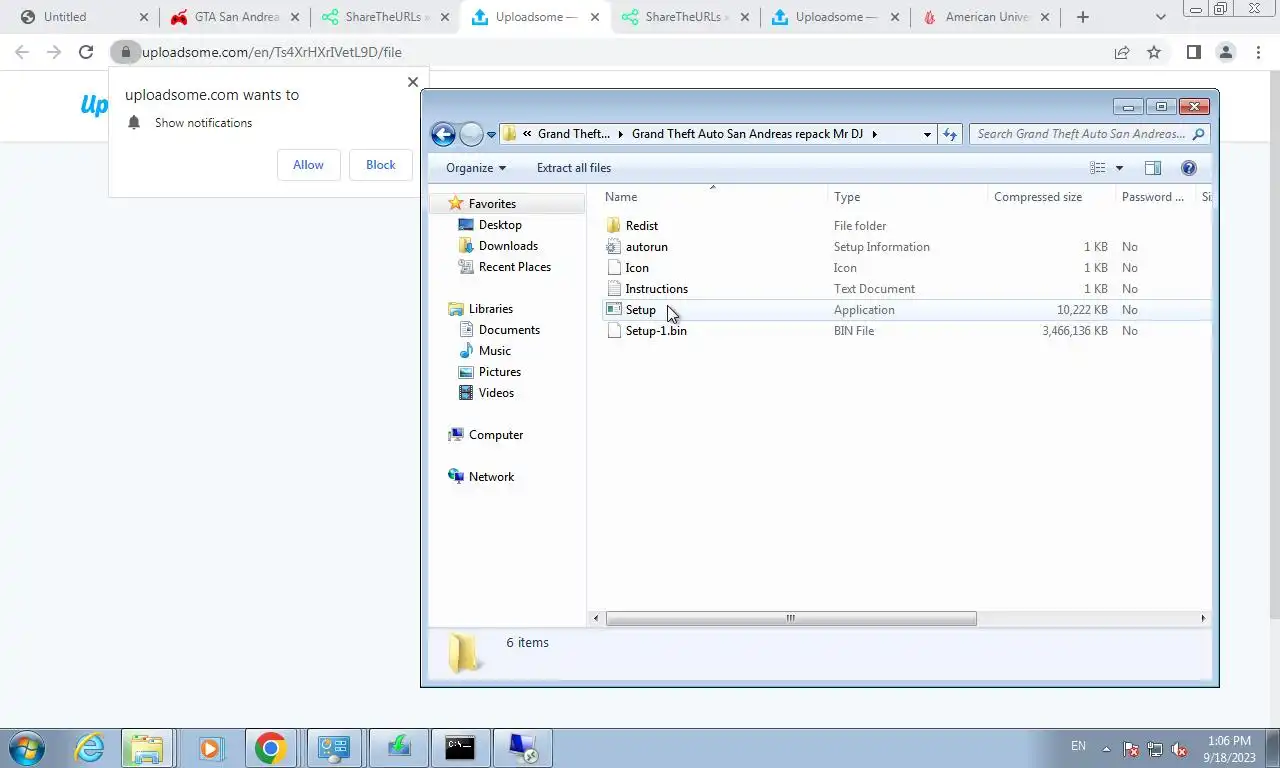Select Favorites in navigation pane
Screen dimensions: 1280x768
coord(492,203)
